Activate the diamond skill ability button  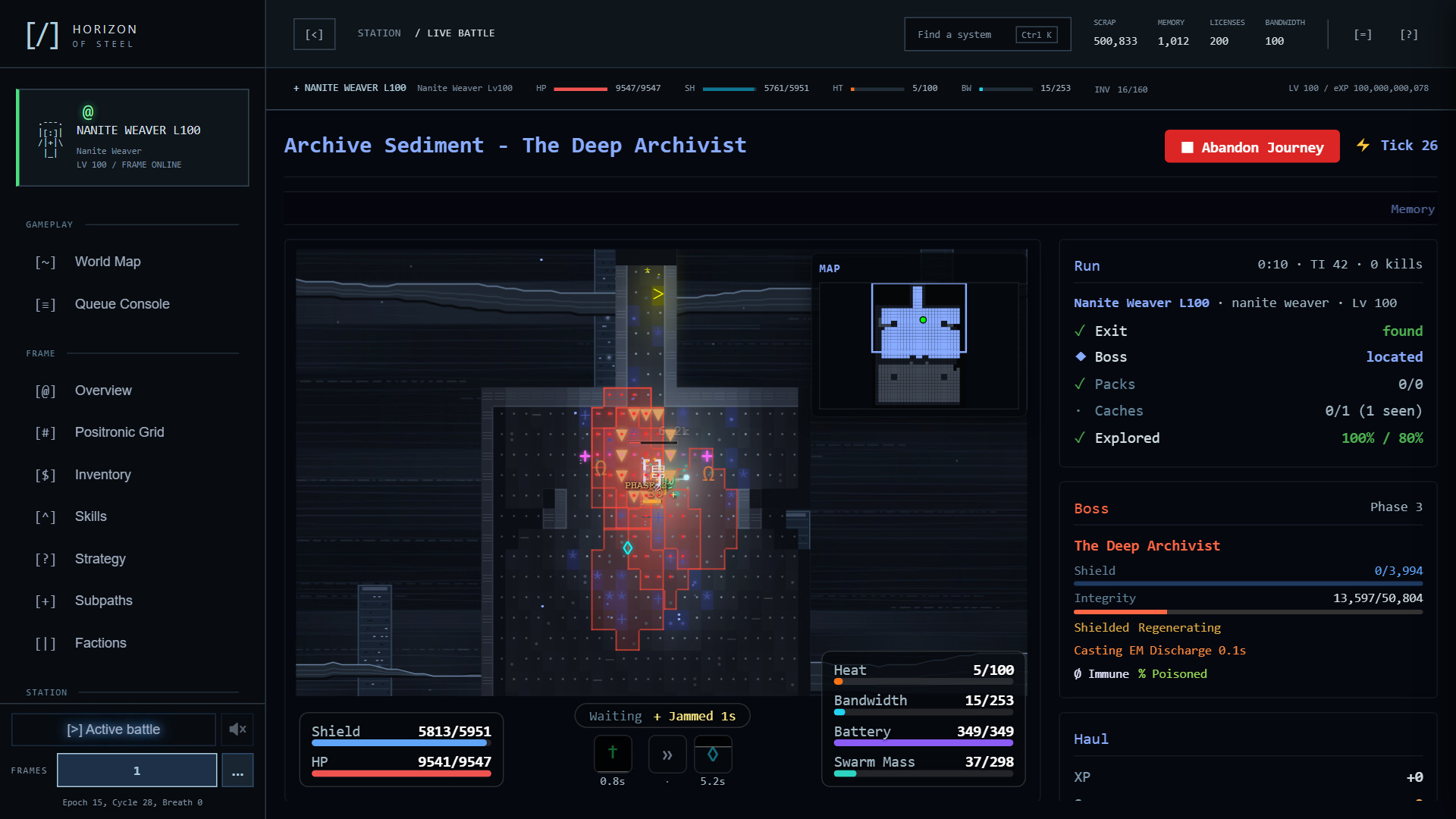point(713,755)
